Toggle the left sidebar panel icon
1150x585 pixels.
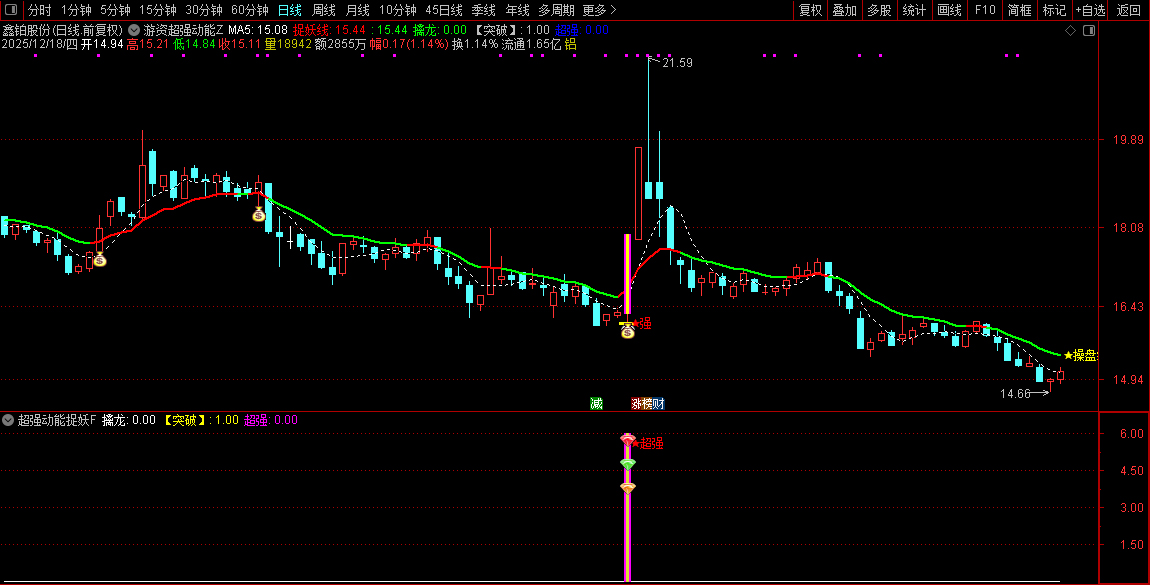tap(10, 10)
